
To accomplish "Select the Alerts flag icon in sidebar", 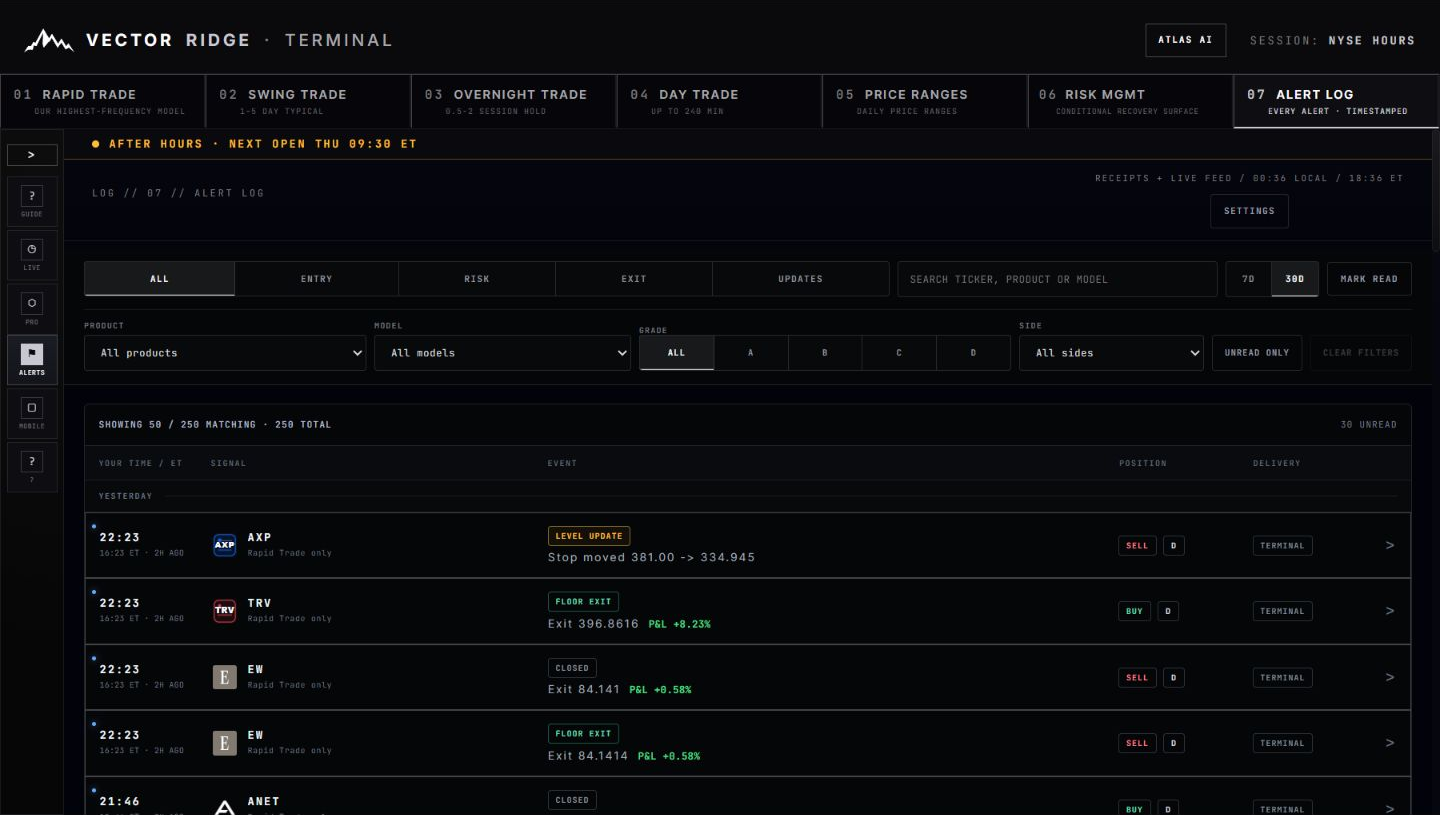I will 32,360.
